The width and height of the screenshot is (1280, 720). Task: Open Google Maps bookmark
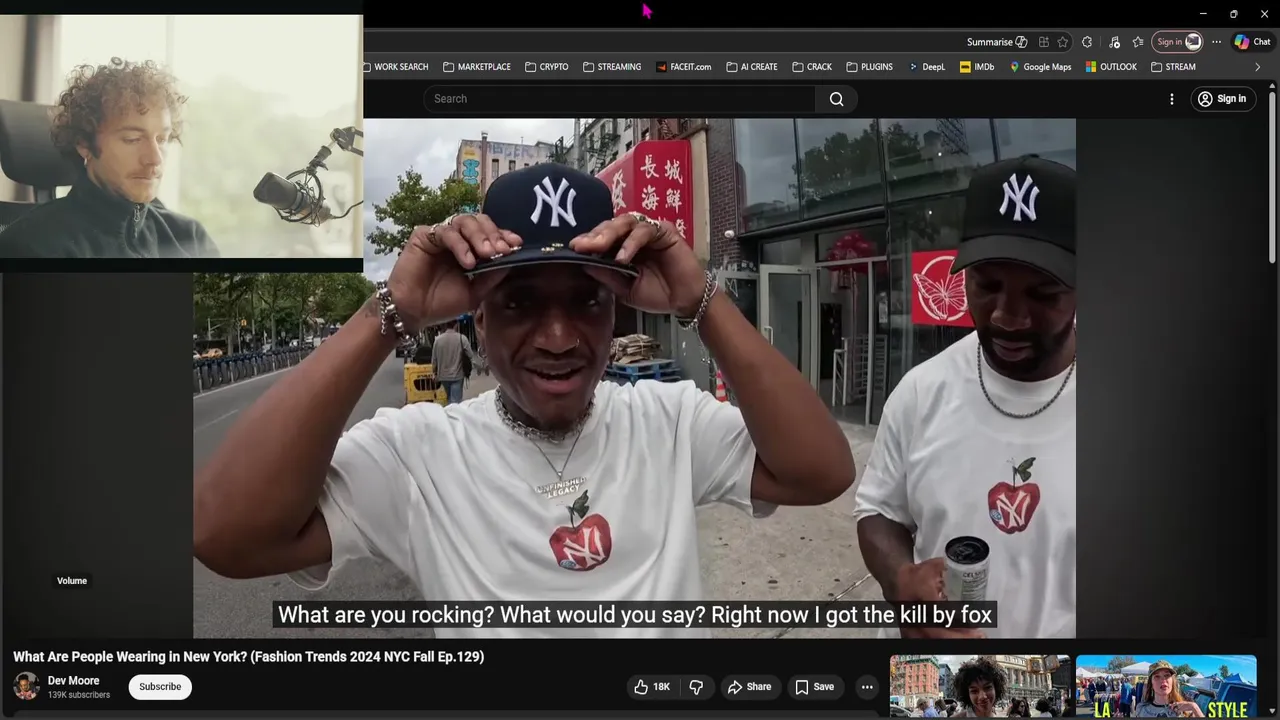(1040, 67)
